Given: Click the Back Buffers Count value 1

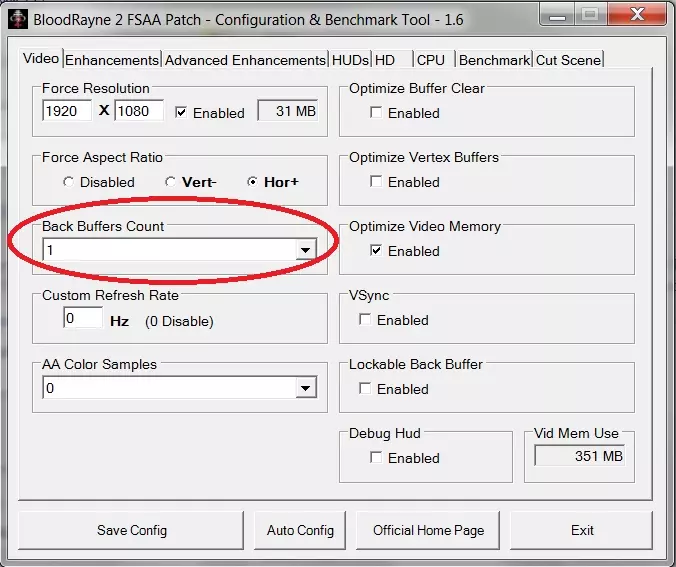Looking at the screenshot, I should click(x=50, y=250).
